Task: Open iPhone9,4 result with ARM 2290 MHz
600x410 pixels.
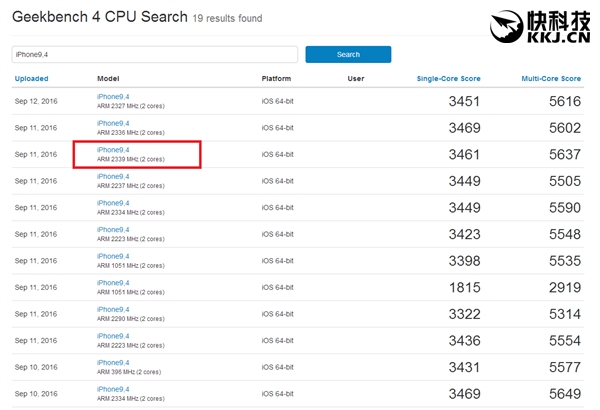Action: pos(113,310)
